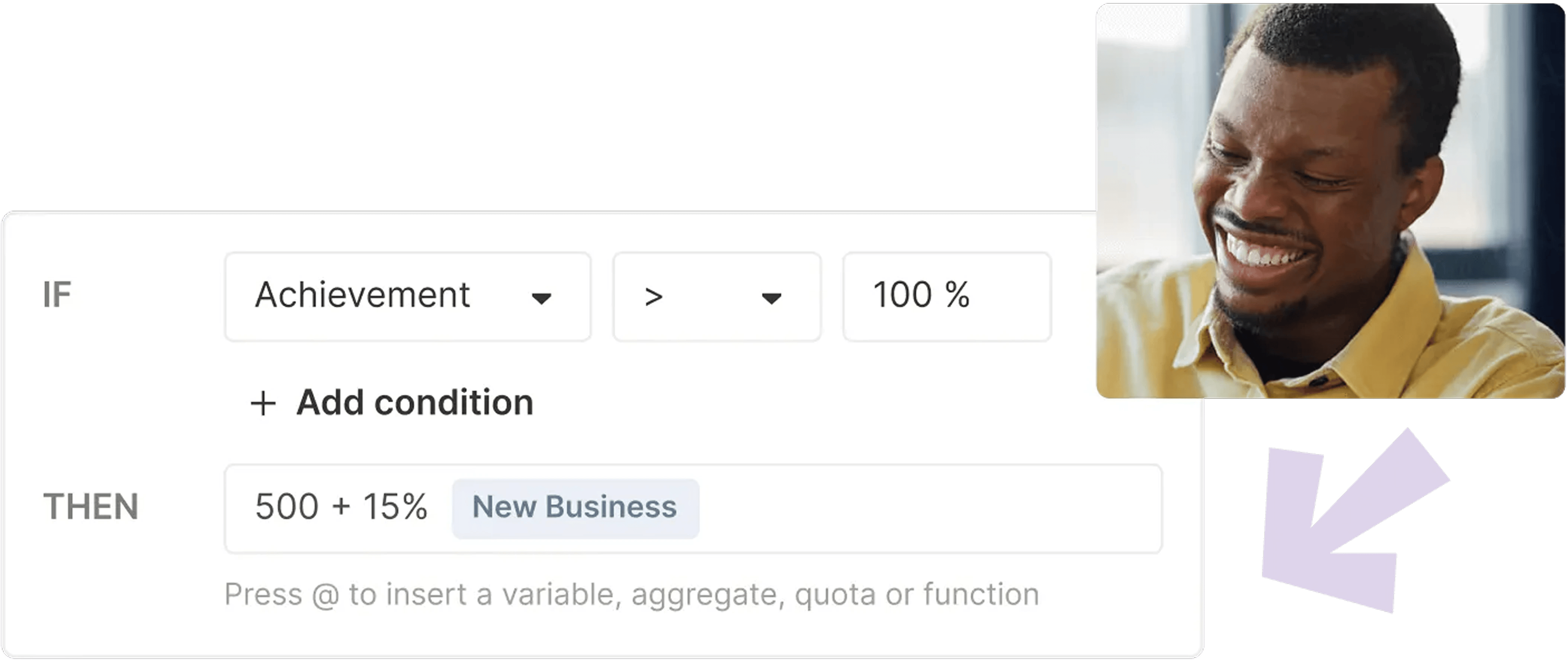Click the IF label
This screenshot has height=662, width=1568.
(x=57, y=295)
